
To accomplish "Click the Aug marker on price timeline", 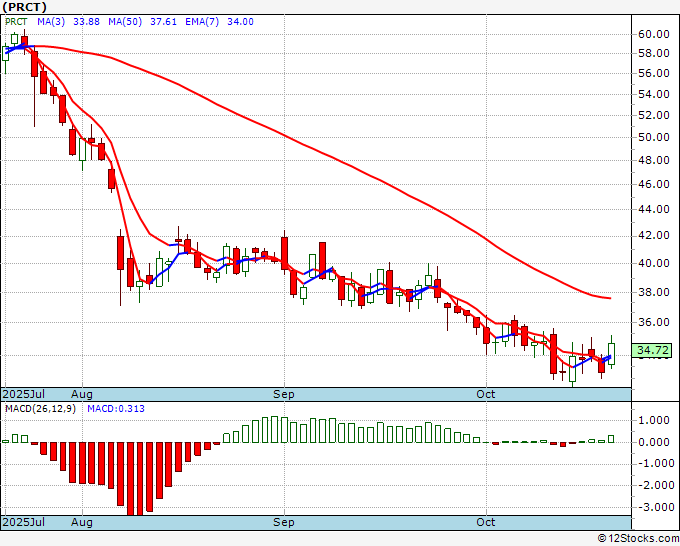I will click(82, 394).
